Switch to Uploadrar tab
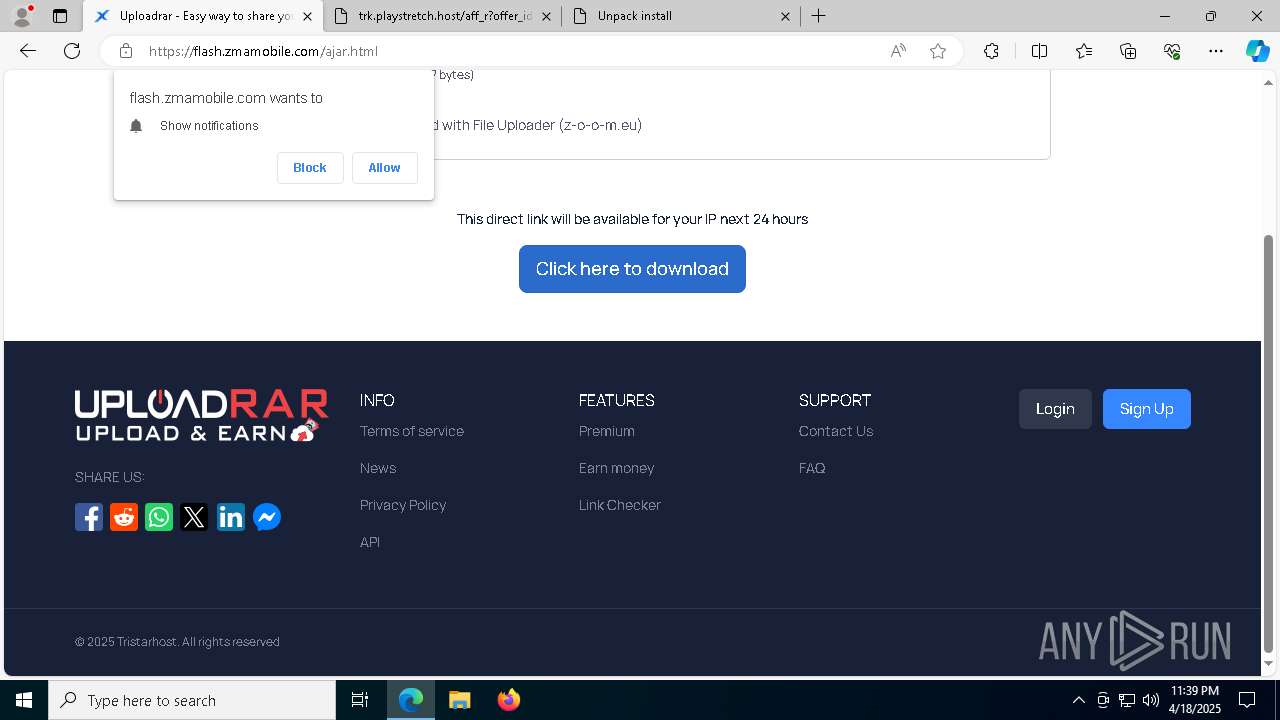The image size is (1280, 720). (x=203, y=16)
